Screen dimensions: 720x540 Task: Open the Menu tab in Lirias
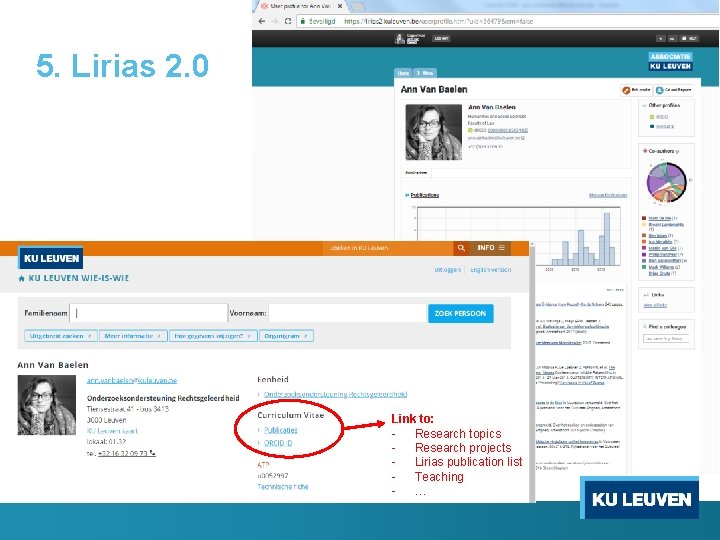[x=425, y=73]
